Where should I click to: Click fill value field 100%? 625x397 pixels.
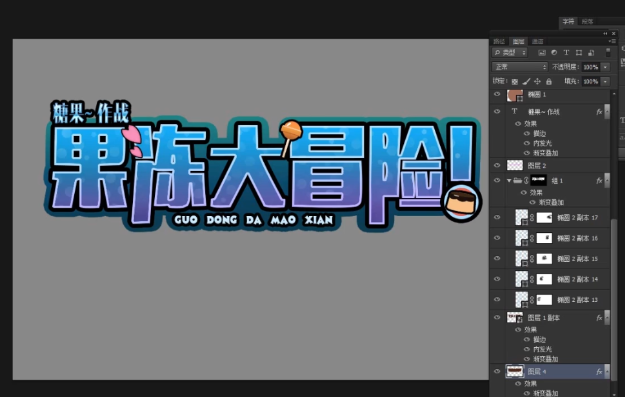(x=591, y=82)
